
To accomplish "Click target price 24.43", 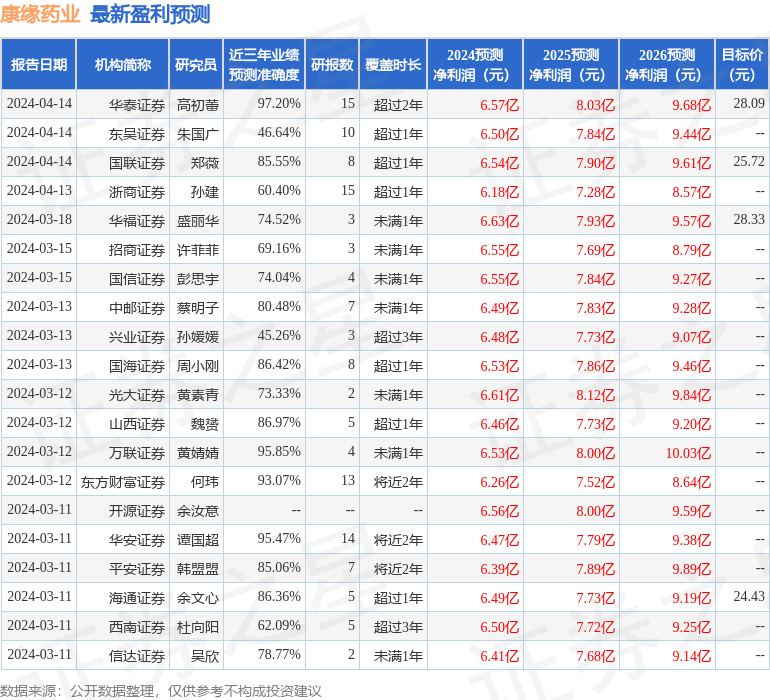I will pyautogui.click(x=749, y=596).
